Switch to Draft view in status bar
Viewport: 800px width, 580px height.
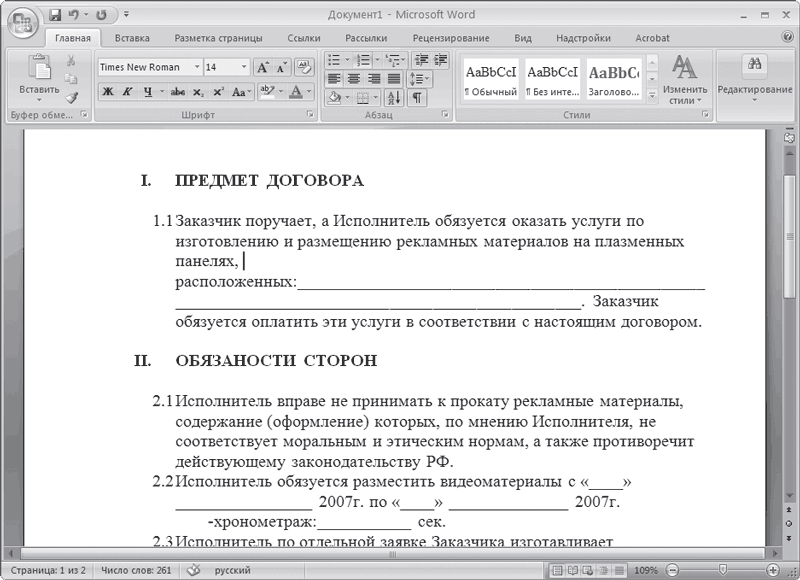click(619, 570)
